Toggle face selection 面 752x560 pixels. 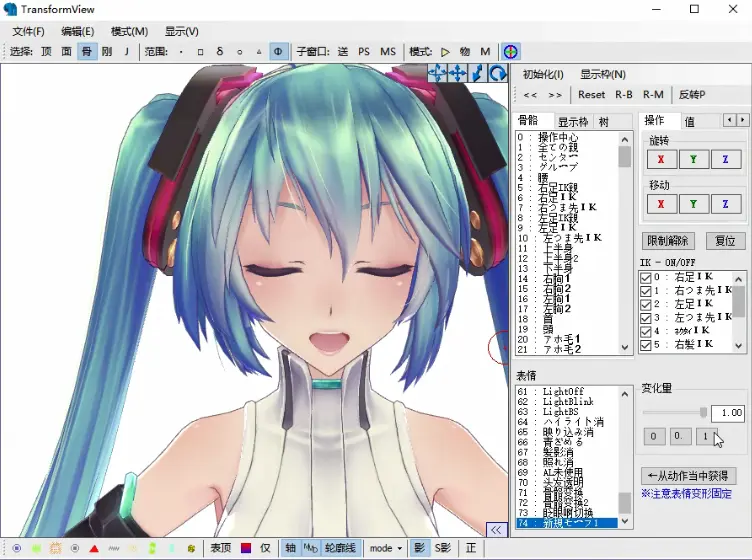tap(67, 52)
